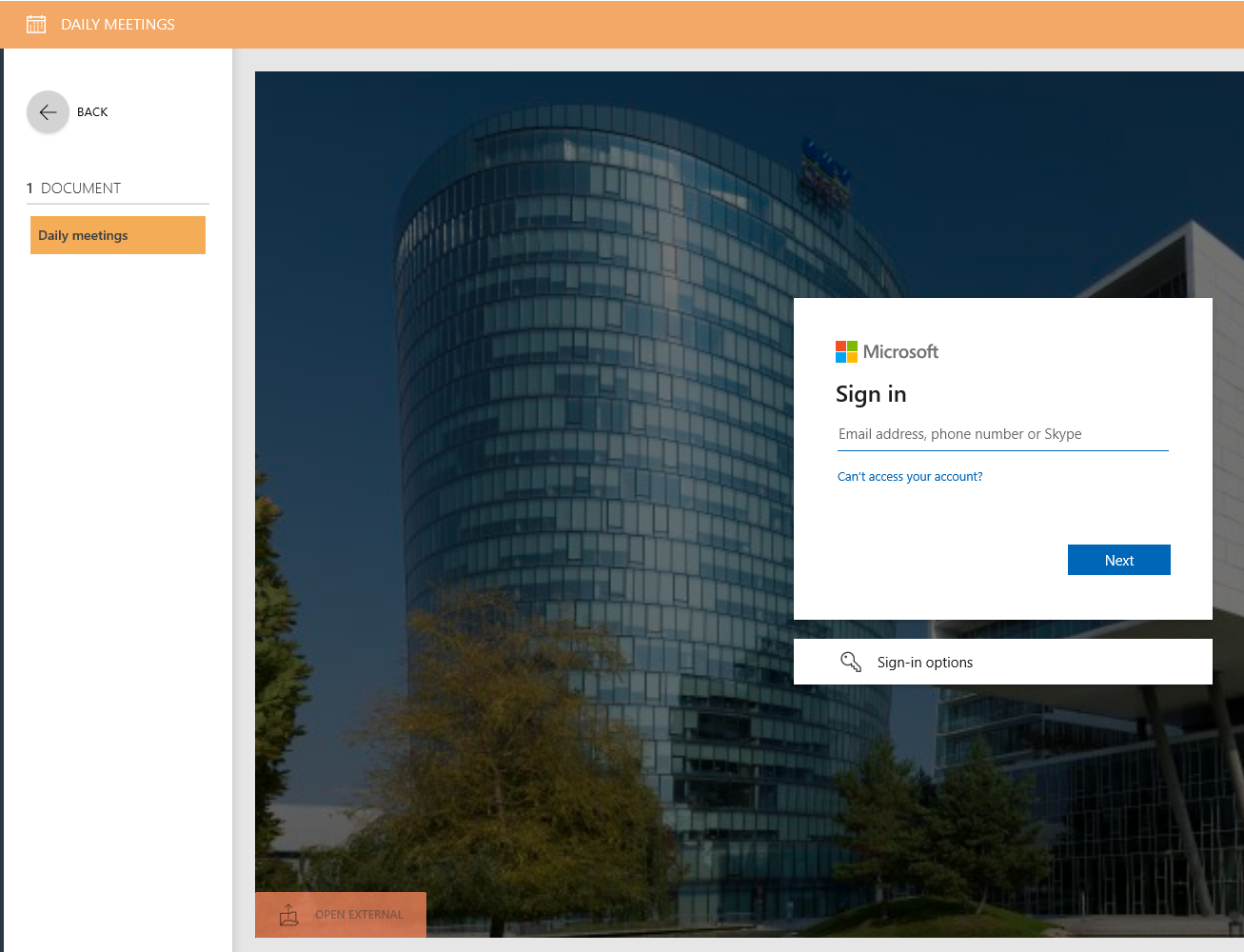This screenshot has height=952, width=1244.
Task: Click the Open External share icon
Action: point(289,915)
